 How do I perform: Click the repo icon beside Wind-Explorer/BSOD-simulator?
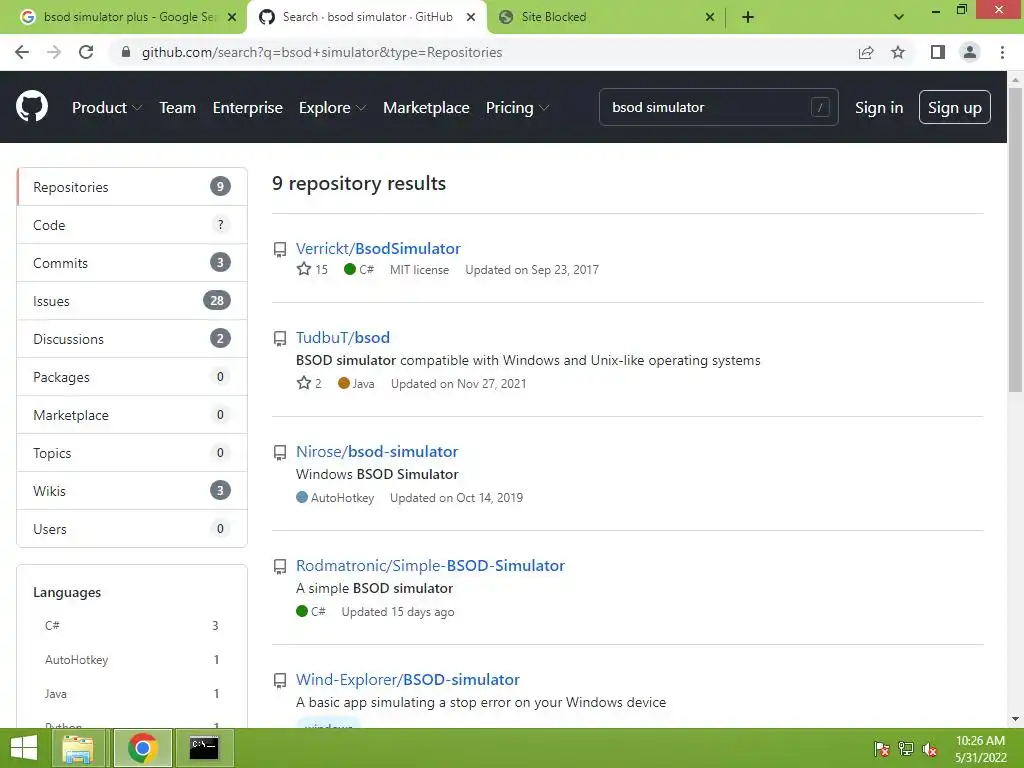click(x=280, y=680)
